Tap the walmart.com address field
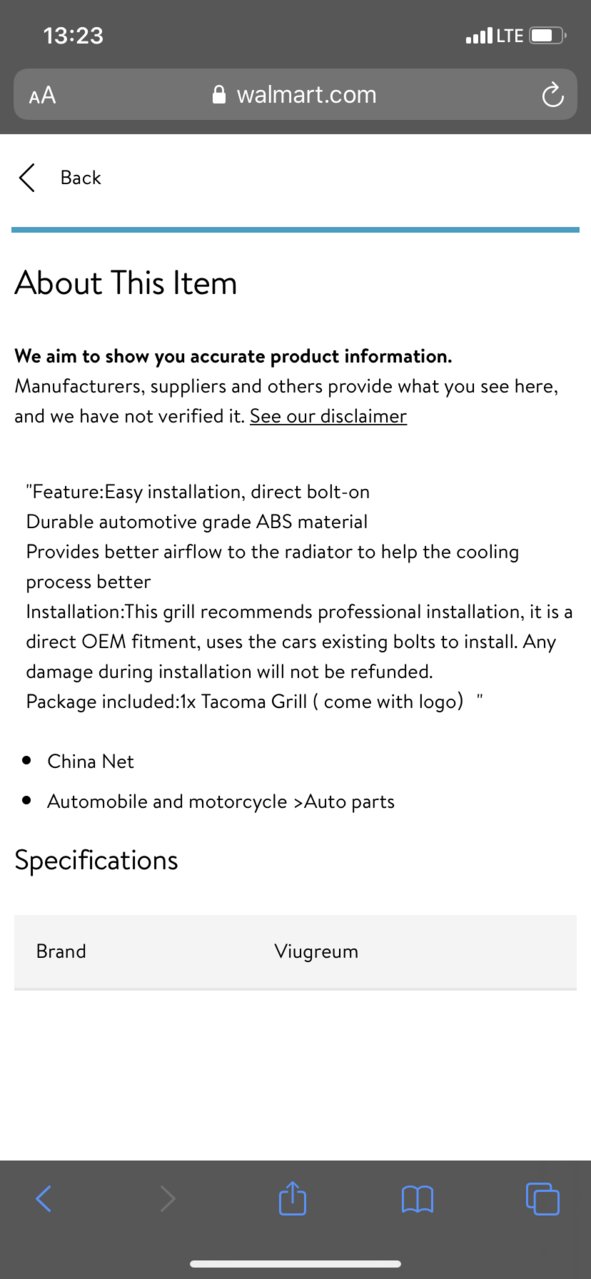 pos(295,95)
